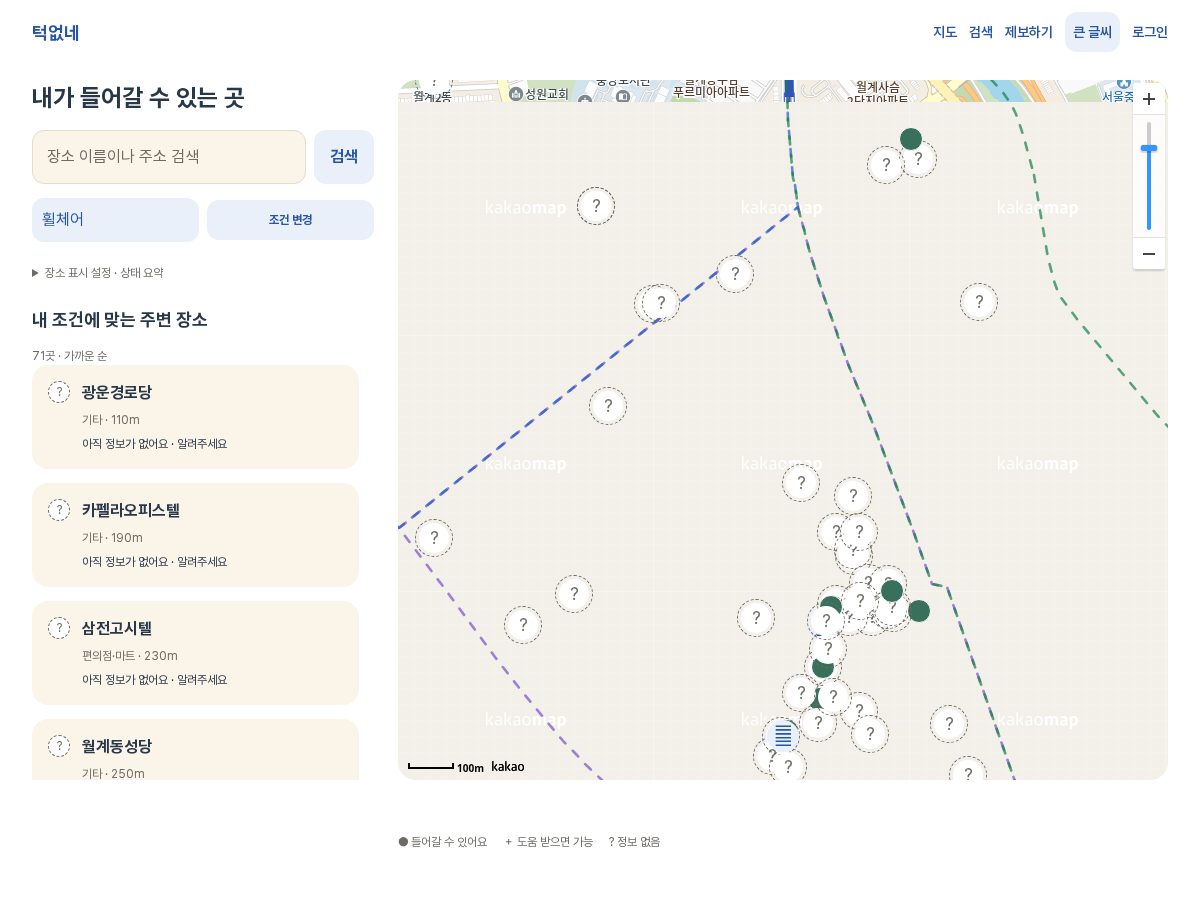Open the 지도 menu item
This screenshot has width=1200, height=900.
(945, 32)
